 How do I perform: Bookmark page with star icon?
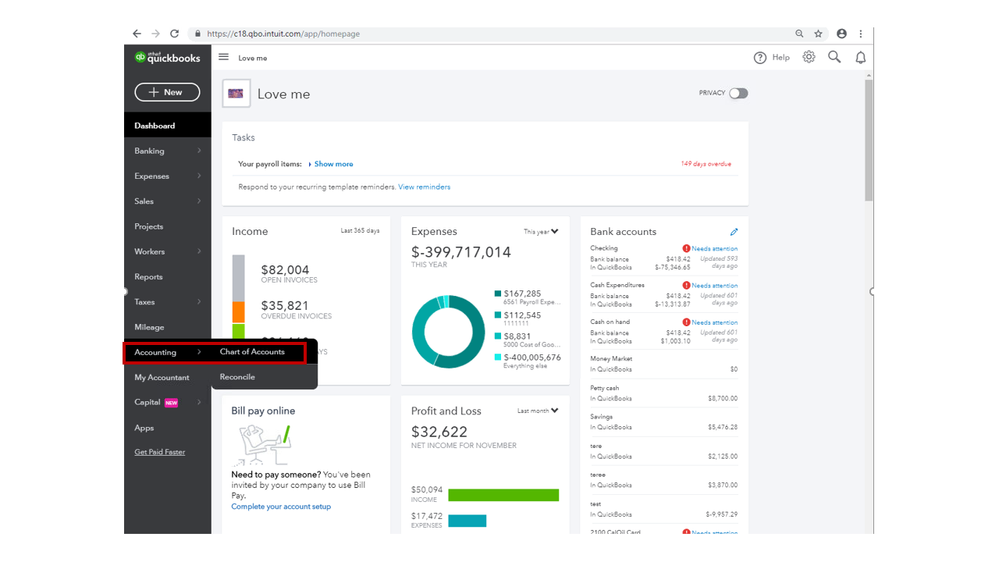tap(818, 34)
